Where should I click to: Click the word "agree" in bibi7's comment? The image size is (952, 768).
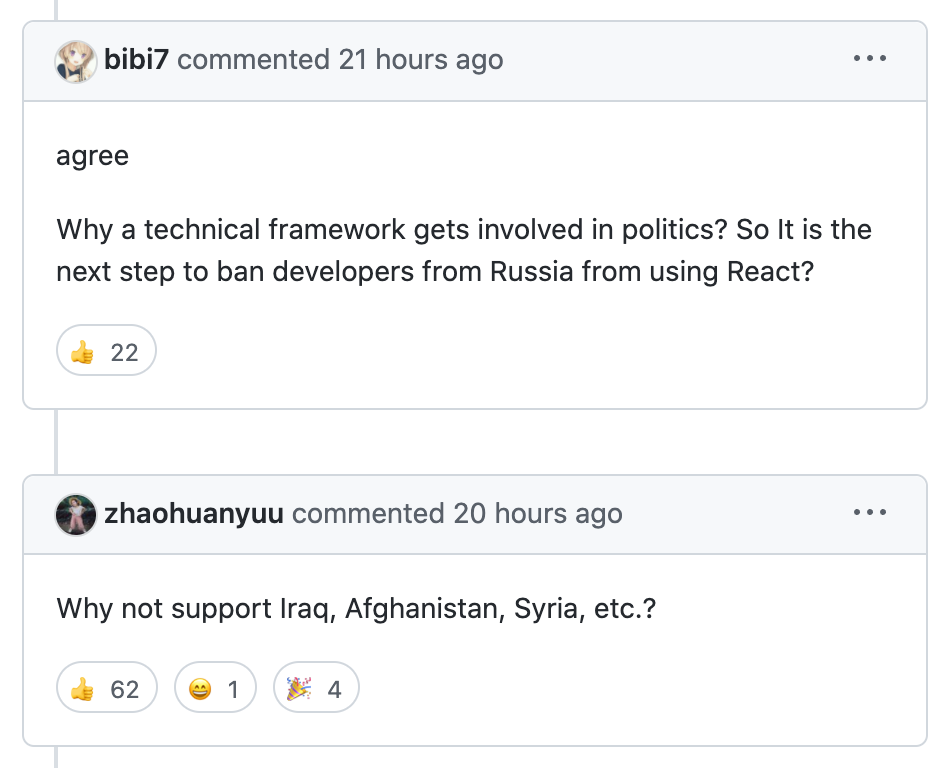(x=92, y=157)
